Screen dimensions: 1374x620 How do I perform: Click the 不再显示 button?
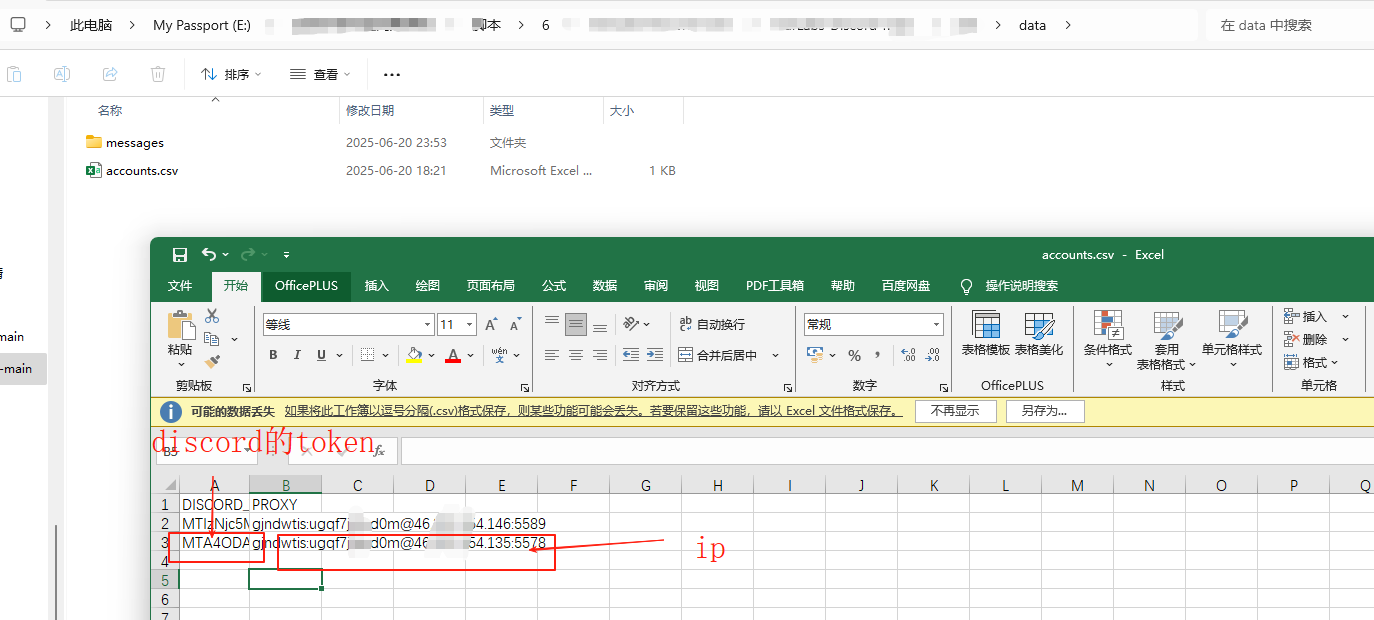click(x=955, y=411)
